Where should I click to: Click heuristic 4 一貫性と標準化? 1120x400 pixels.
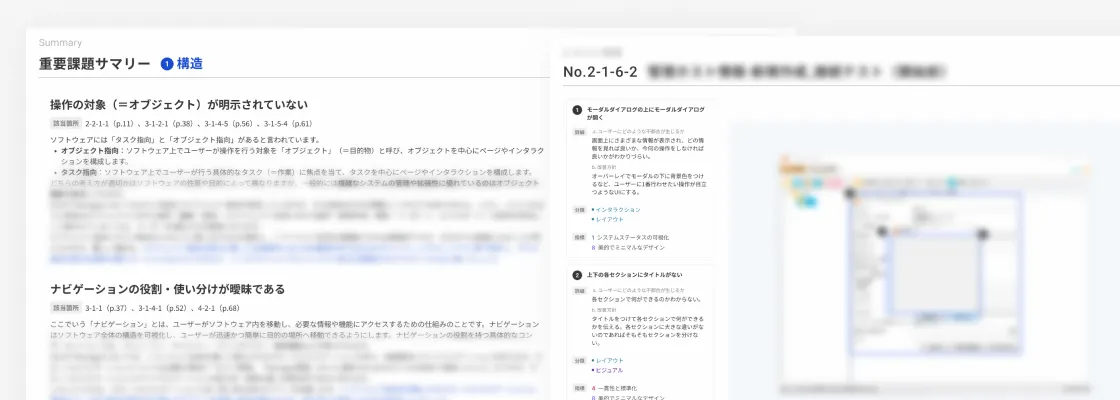pos(614,388)
